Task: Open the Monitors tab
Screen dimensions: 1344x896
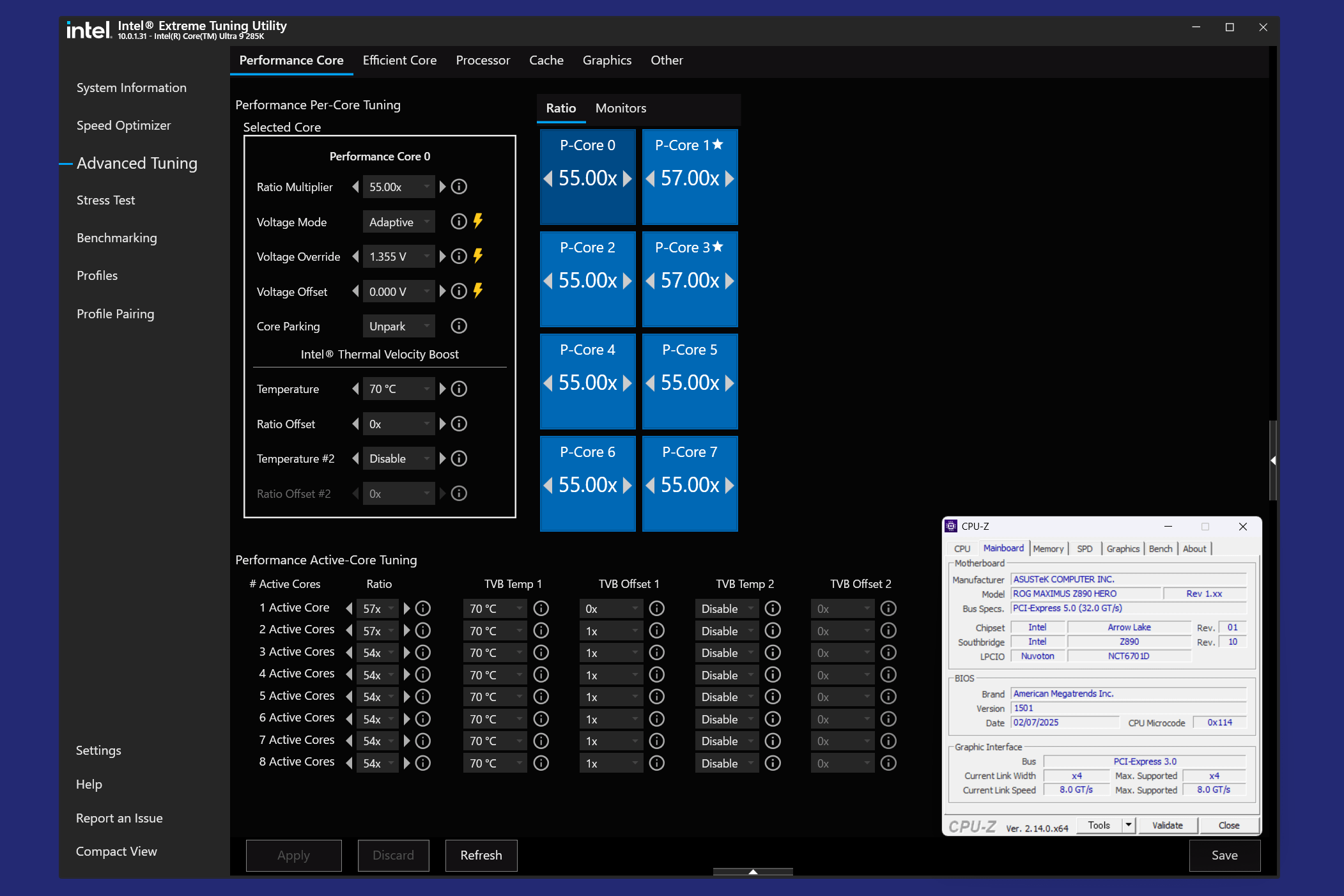Action: (621, 108)
